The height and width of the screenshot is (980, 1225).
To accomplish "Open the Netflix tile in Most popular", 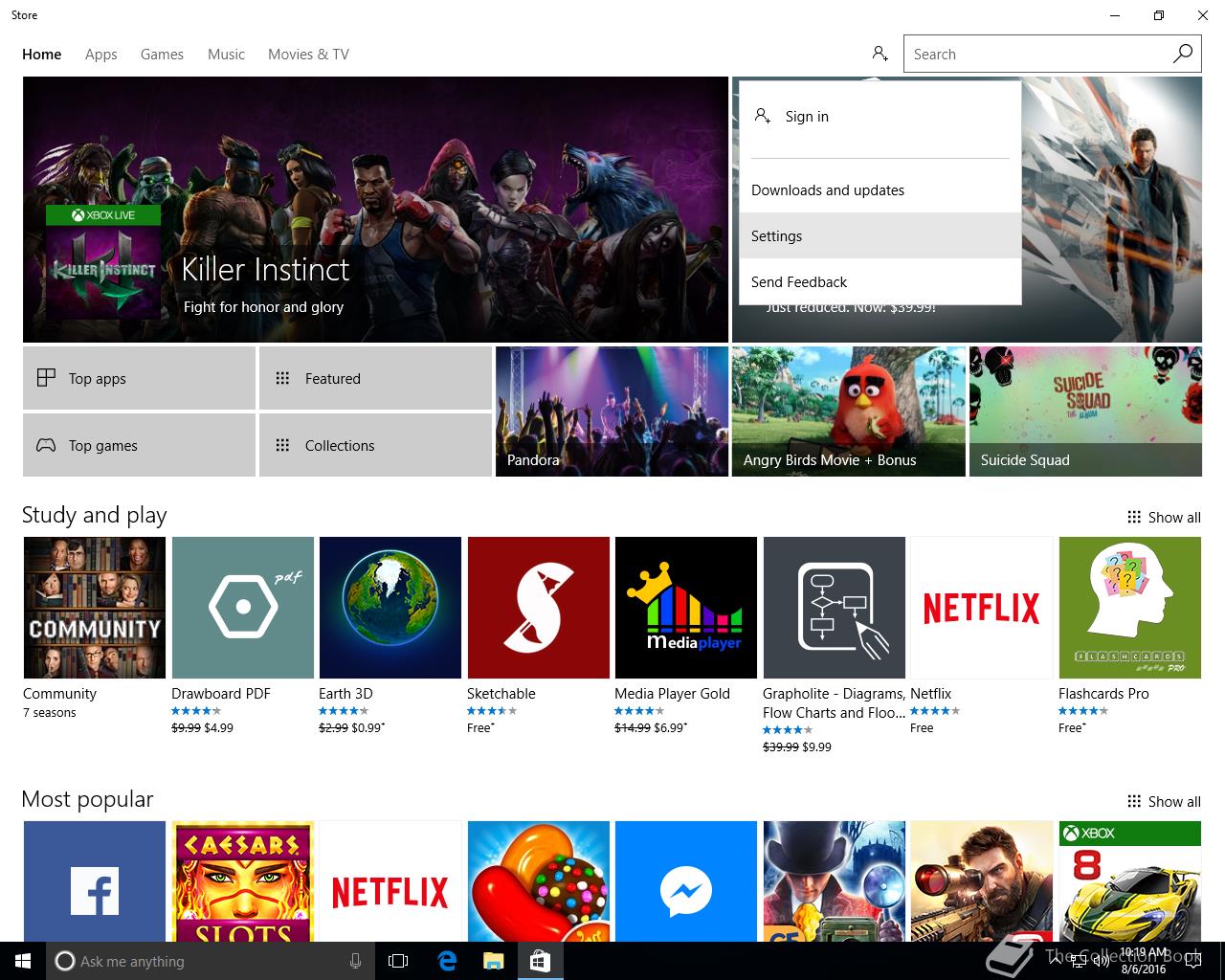I will (390, 880).
